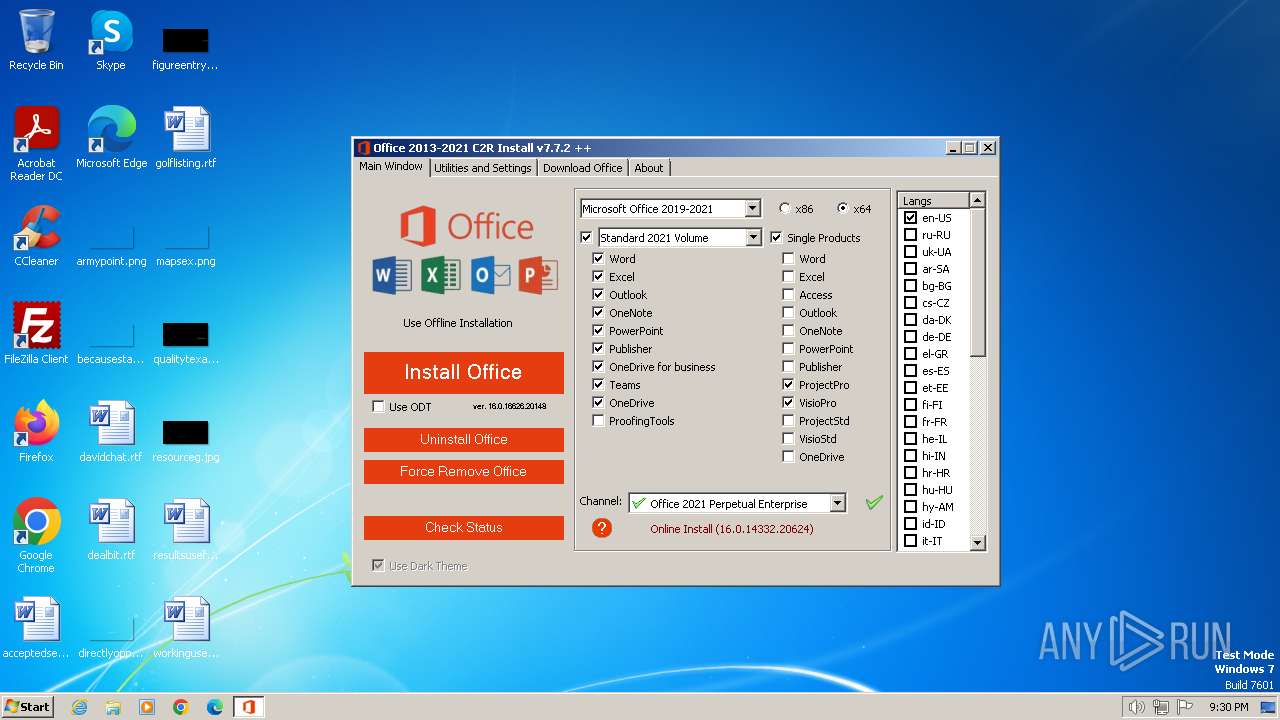Click the Office logo in installer
This screenshot has height=720, width=1280.
coord(467,226)
